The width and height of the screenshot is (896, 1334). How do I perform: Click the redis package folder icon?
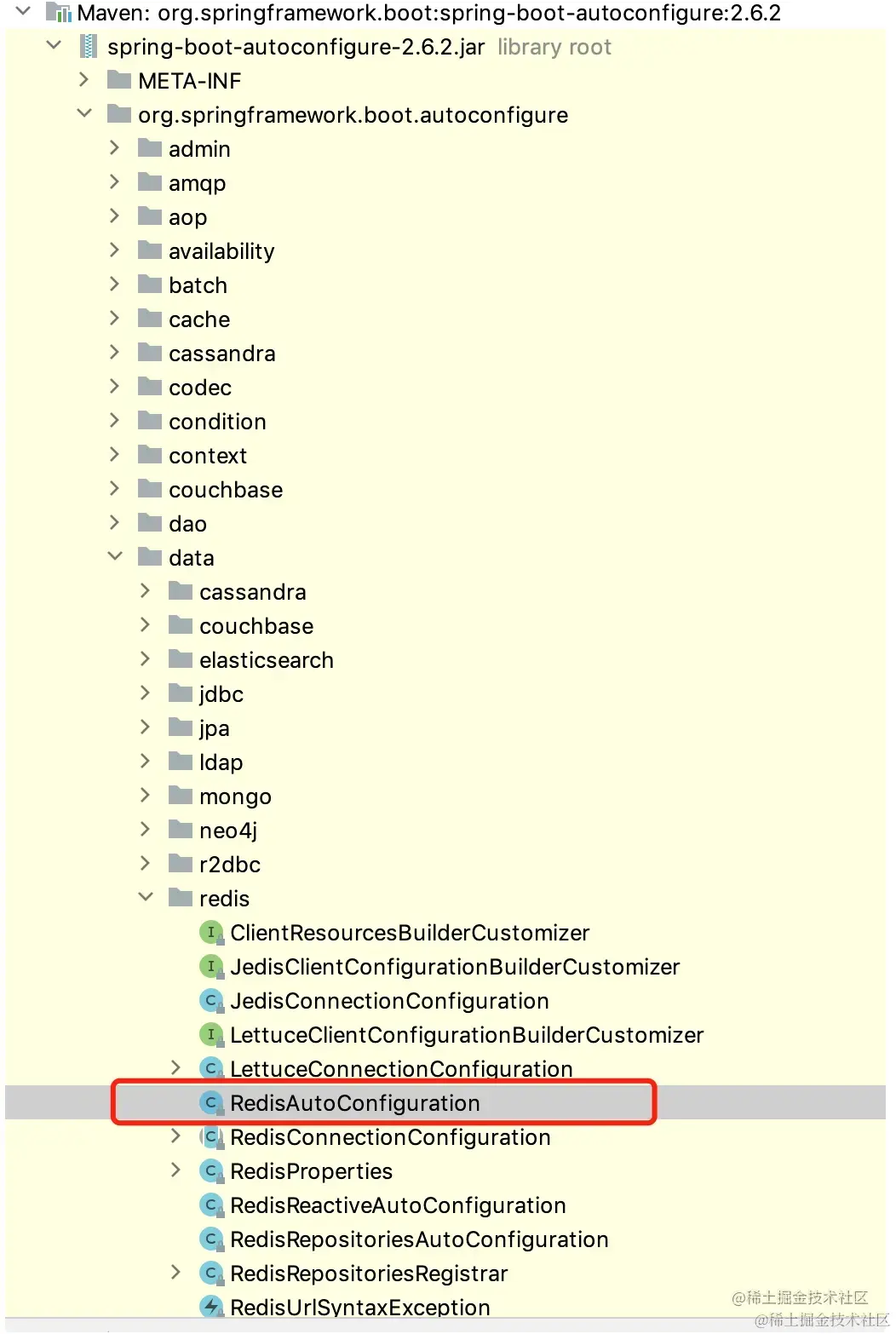pyautogui.click(x=181, y=898)
